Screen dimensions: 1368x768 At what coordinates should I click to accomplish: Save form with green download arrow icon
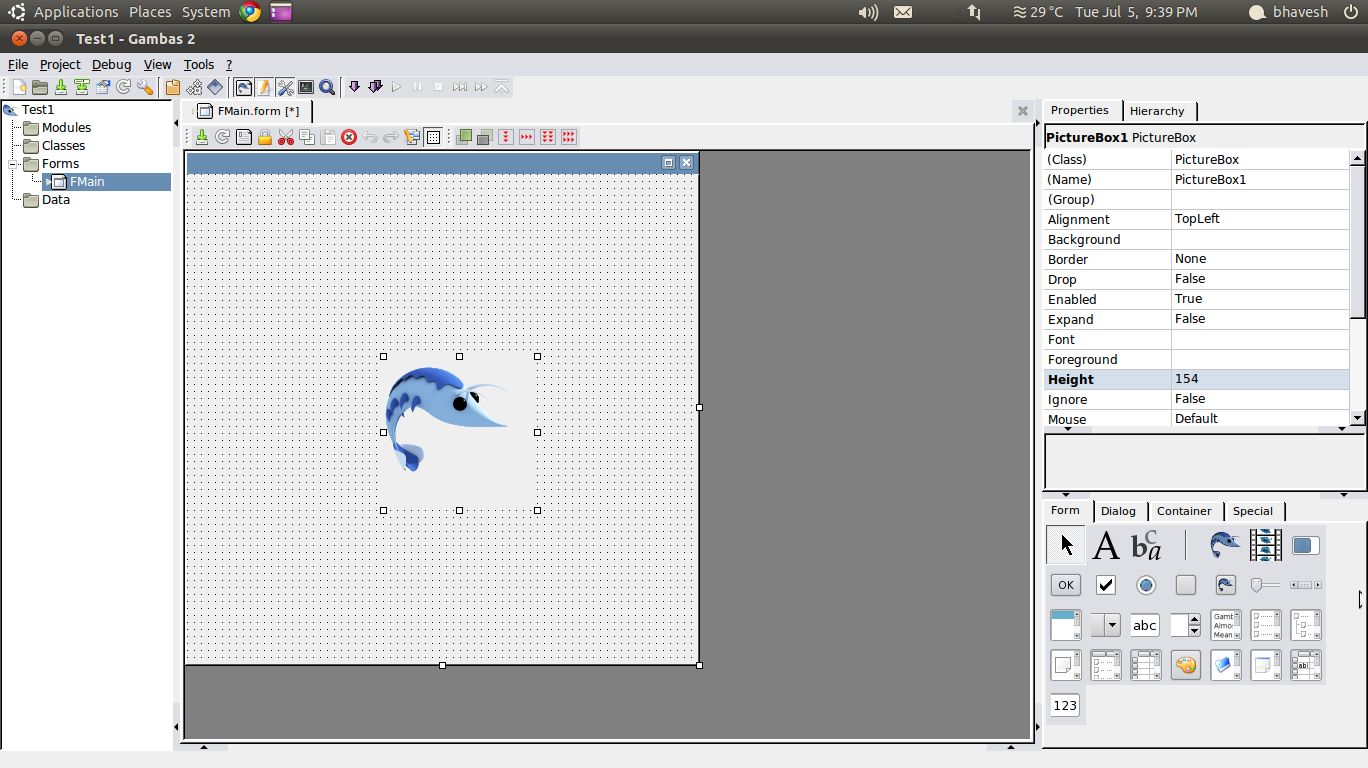pyautogui.click(x=202, y=137)
